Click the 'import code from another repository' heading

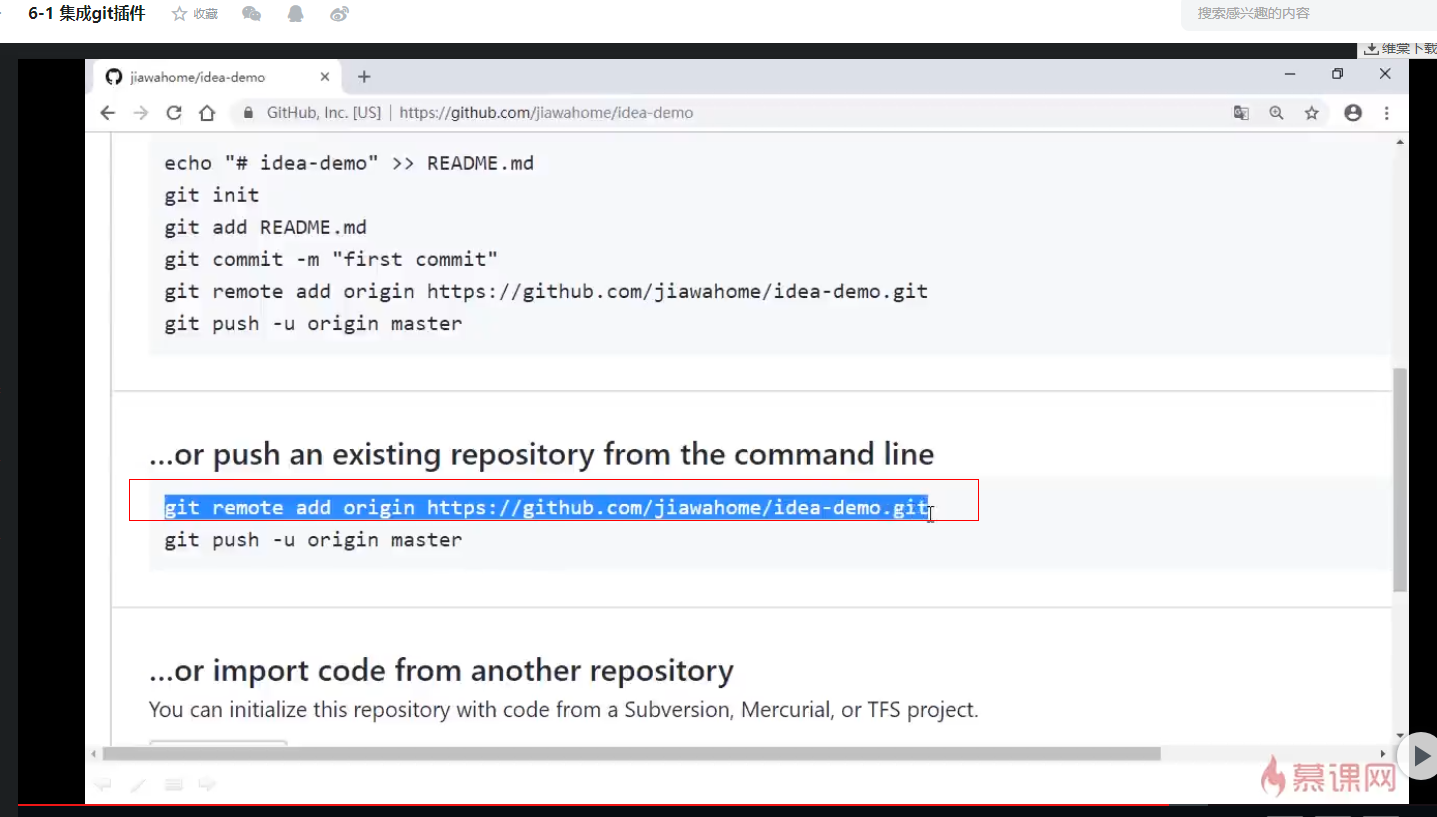pyautogui.click(x=441, y=670)
